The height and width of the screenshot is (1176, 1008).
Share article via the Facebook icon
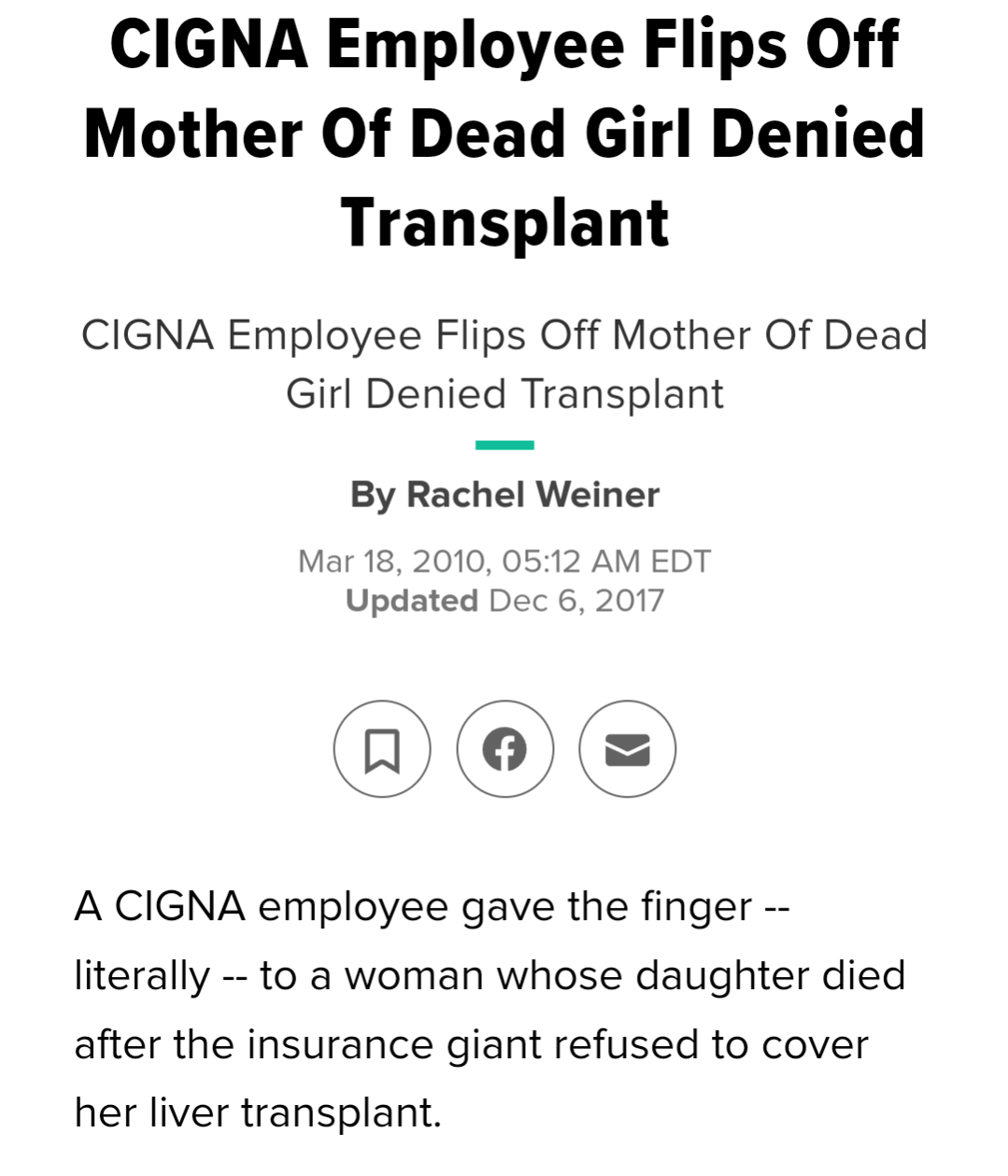coord(504,749)
